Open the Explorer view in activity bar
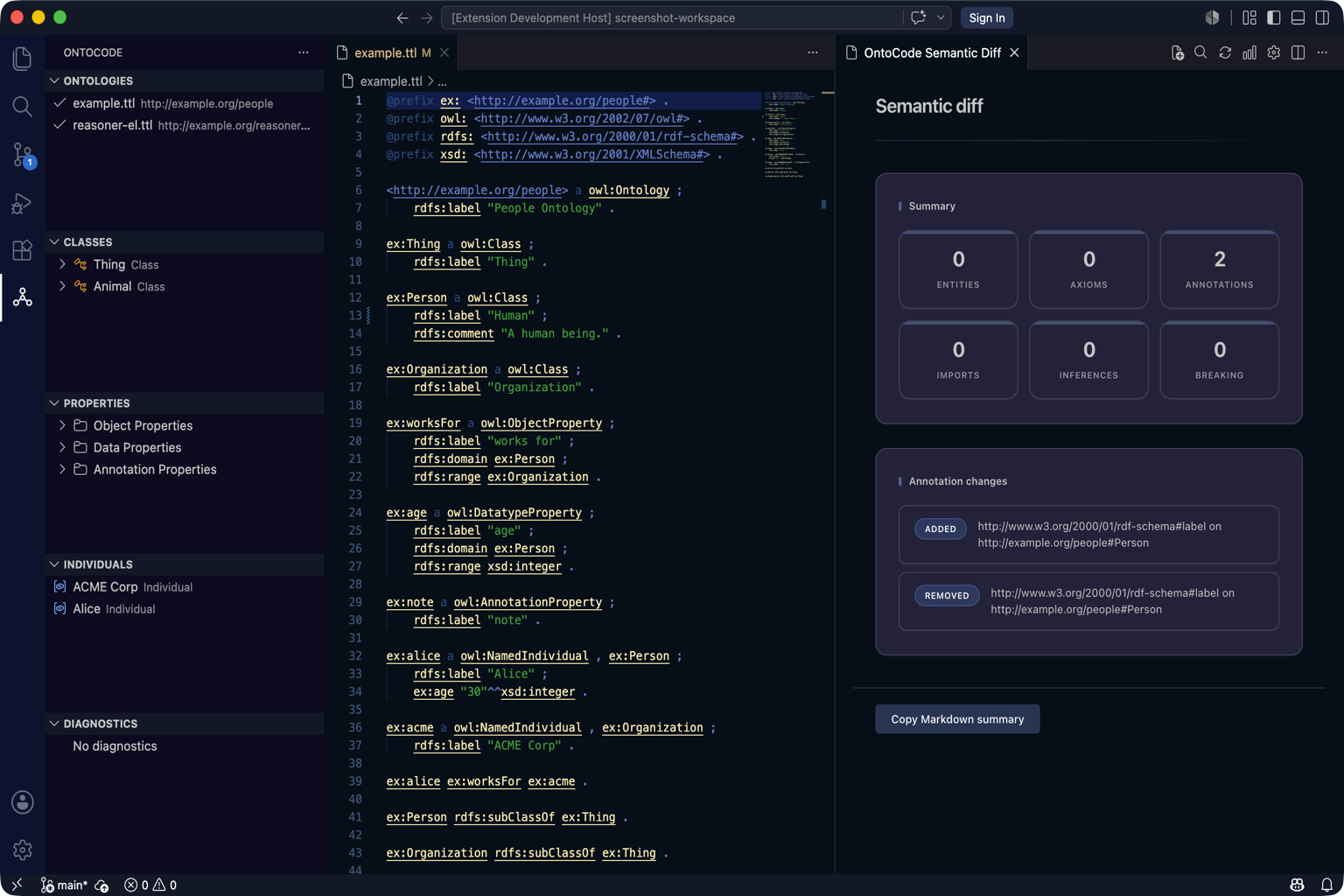This screenshot has width=1344, height=896. pyautogui.click(x=23, y=59)
